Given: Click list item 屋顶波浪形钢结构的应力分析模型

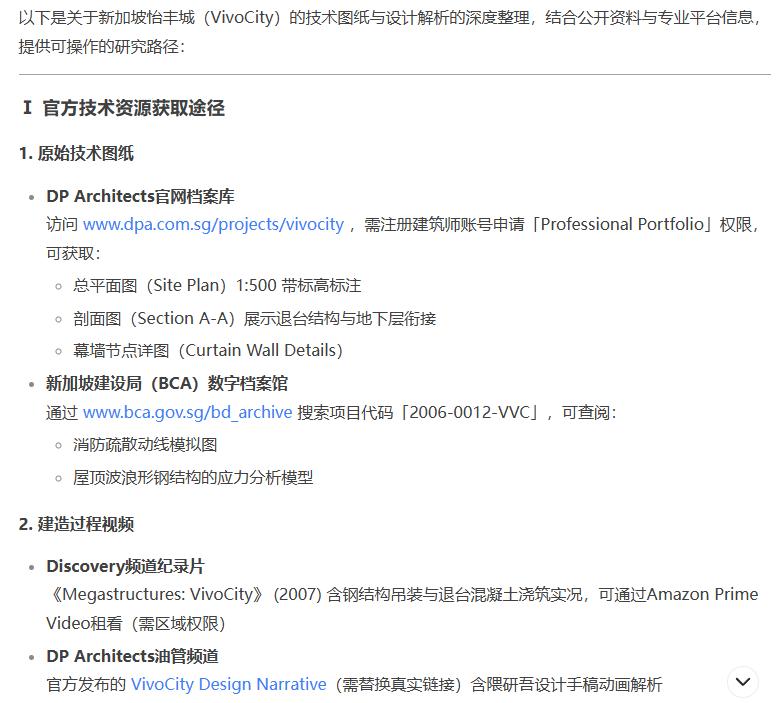Looking at the screenshot, I should (x=193, y=478).
